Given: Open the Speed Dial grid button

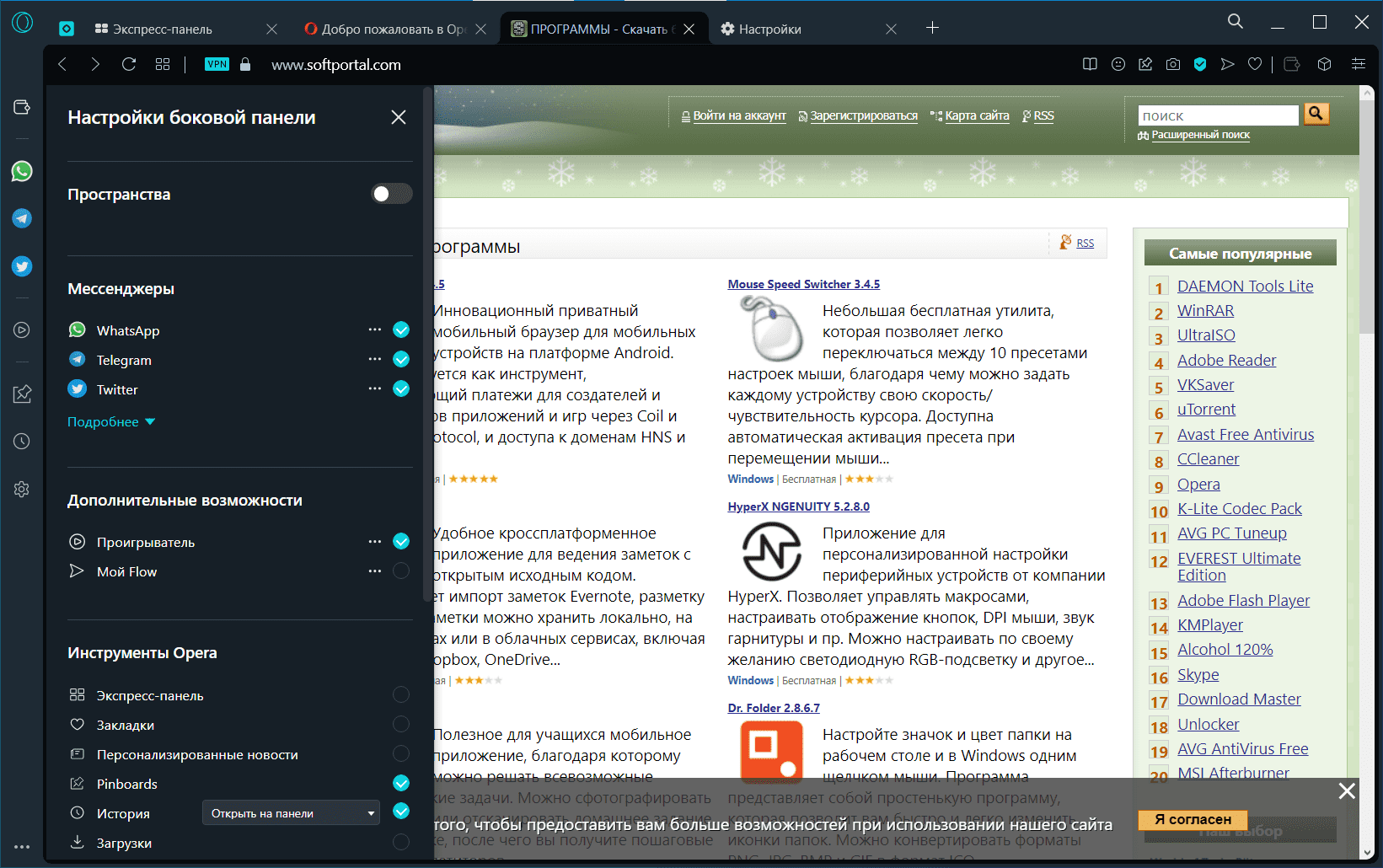Looking at the screenshot, I should pos(163,64).
